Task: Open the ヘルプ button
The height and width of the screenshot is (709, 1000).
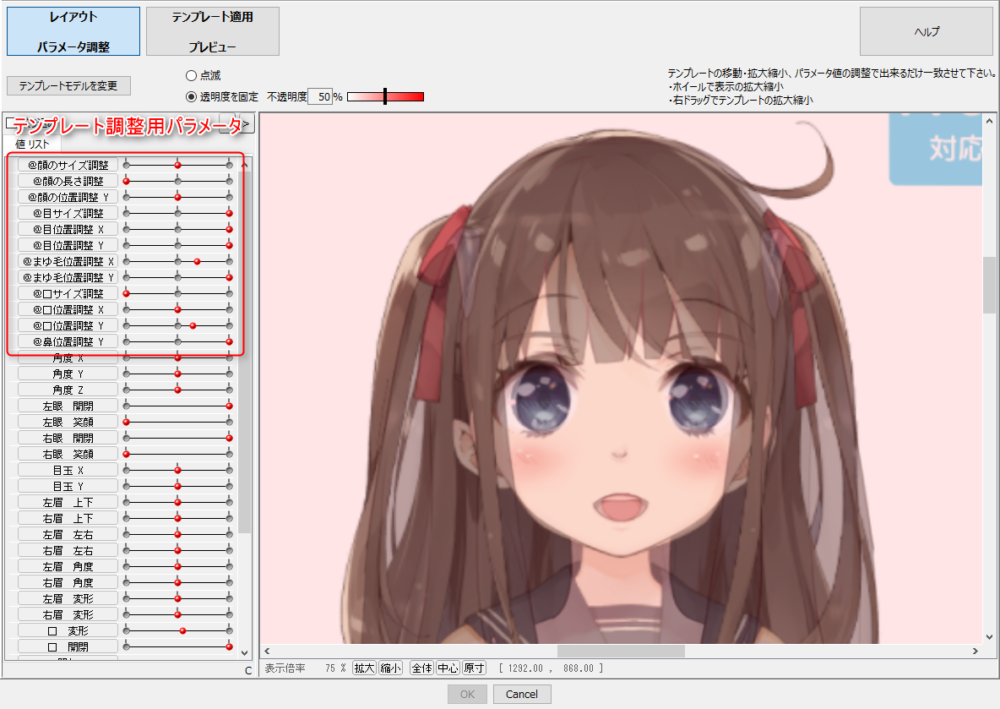Action: pos(926,31)
